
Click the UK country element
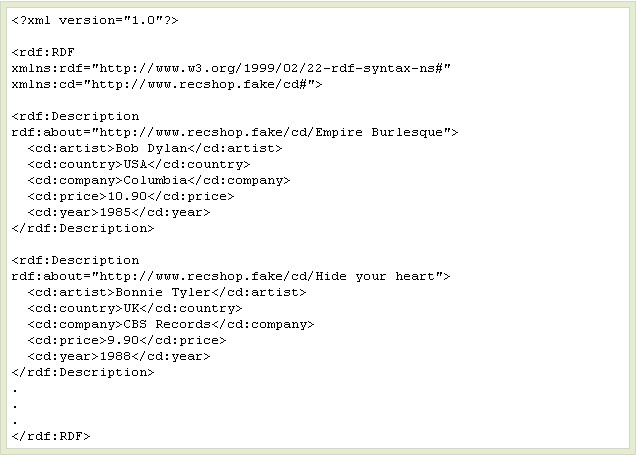click(x=135, y=308)
